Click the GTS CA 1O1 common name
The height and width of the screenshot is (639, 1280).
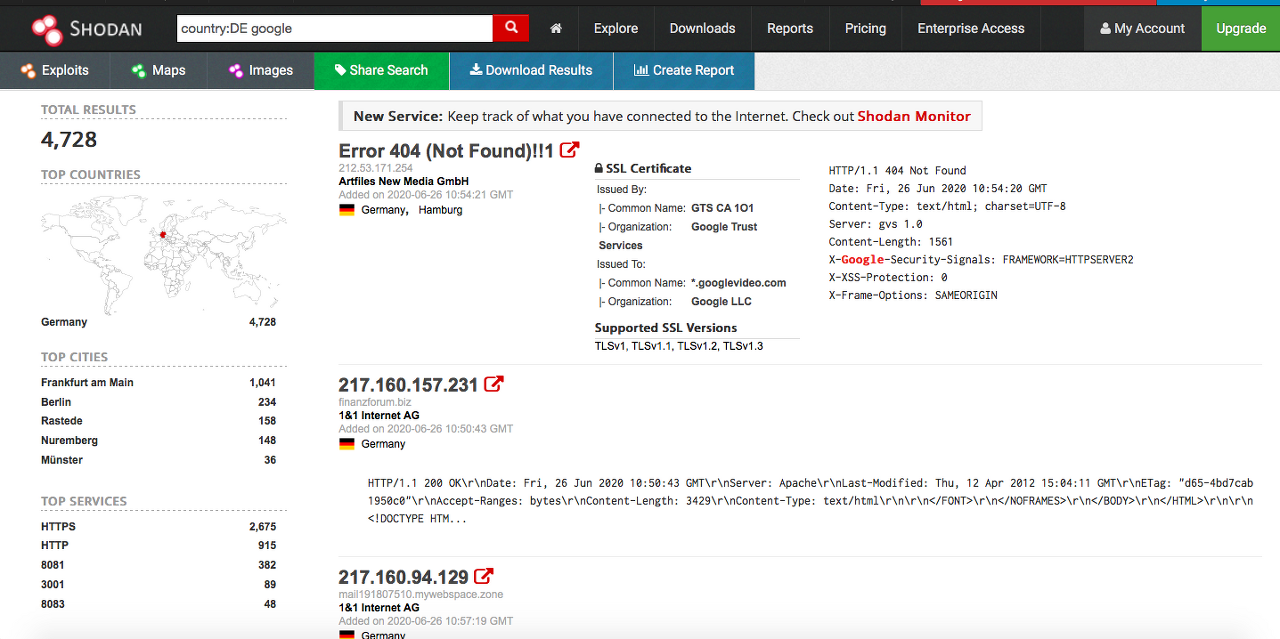[x=722, y=208]
